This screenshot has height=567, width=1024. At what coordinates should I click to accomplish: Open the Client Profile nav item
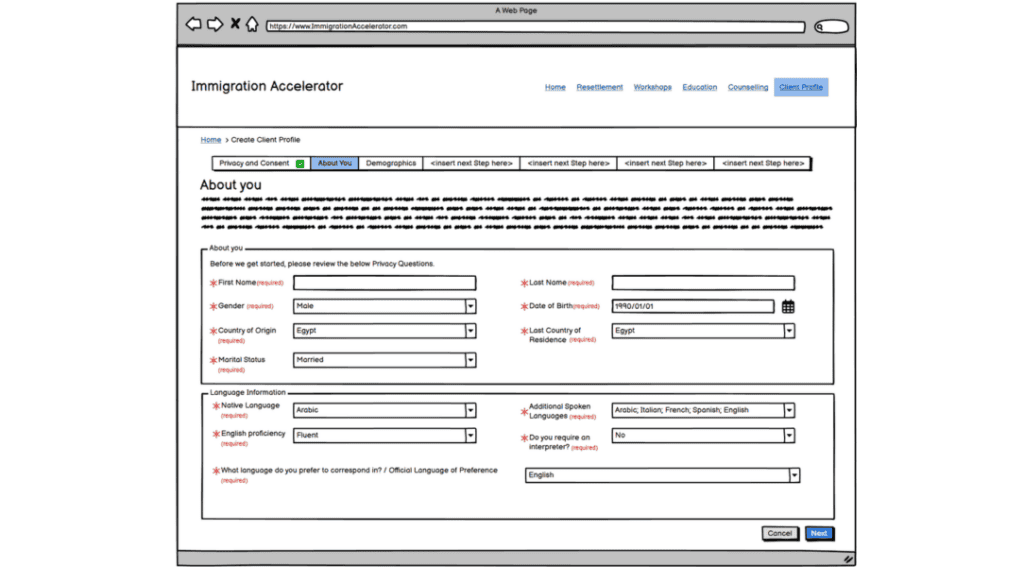tap(800, 87)
